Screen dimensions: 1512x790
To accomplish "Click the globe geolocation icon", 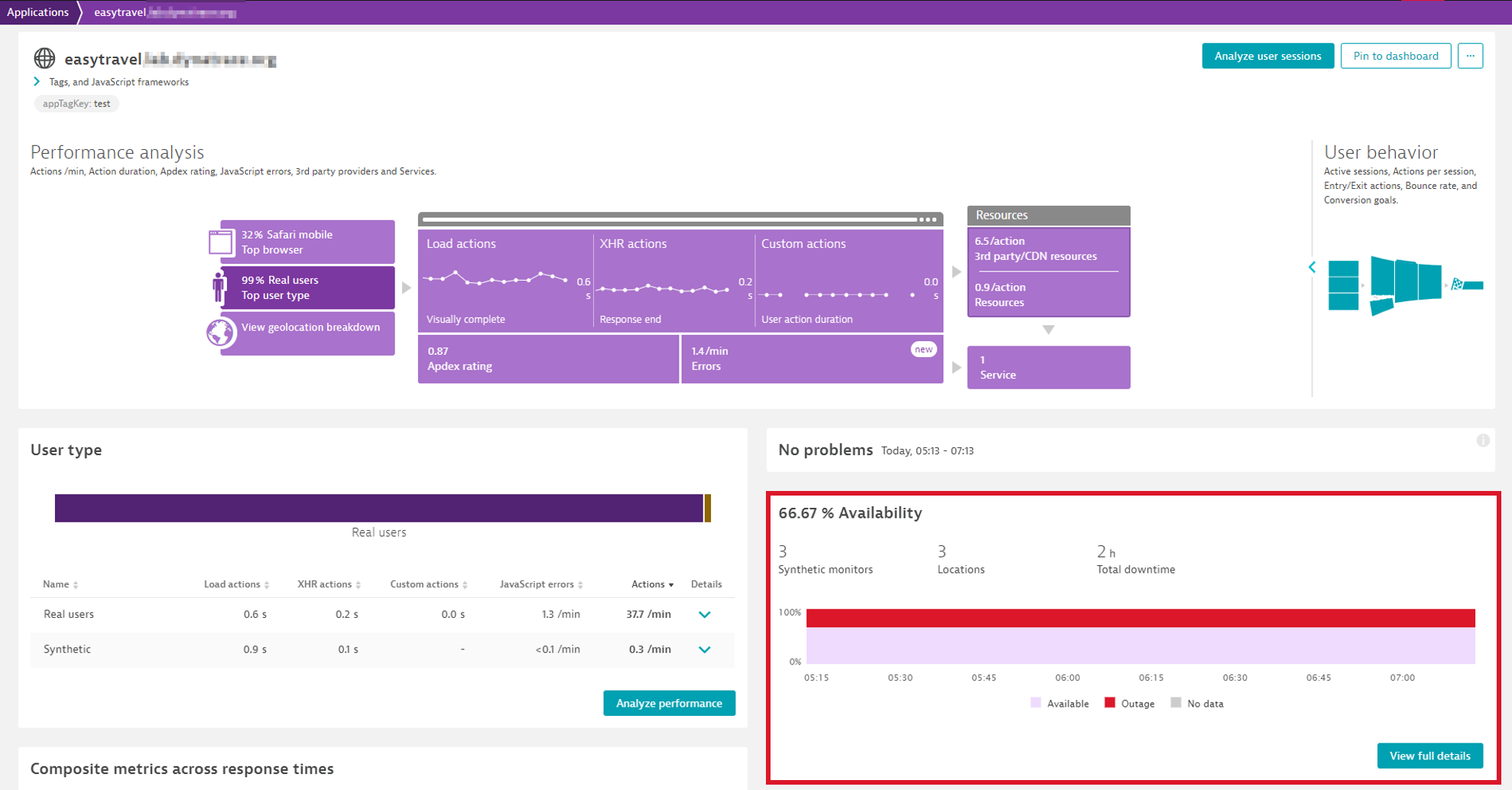I will (220, 333).
